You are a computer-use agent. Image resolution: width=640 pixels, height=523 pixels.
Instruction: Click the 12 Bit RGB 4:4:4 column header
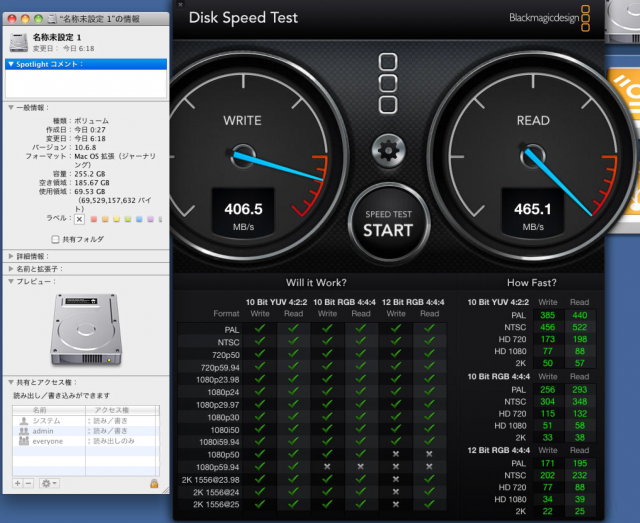(x=413, y=302)
